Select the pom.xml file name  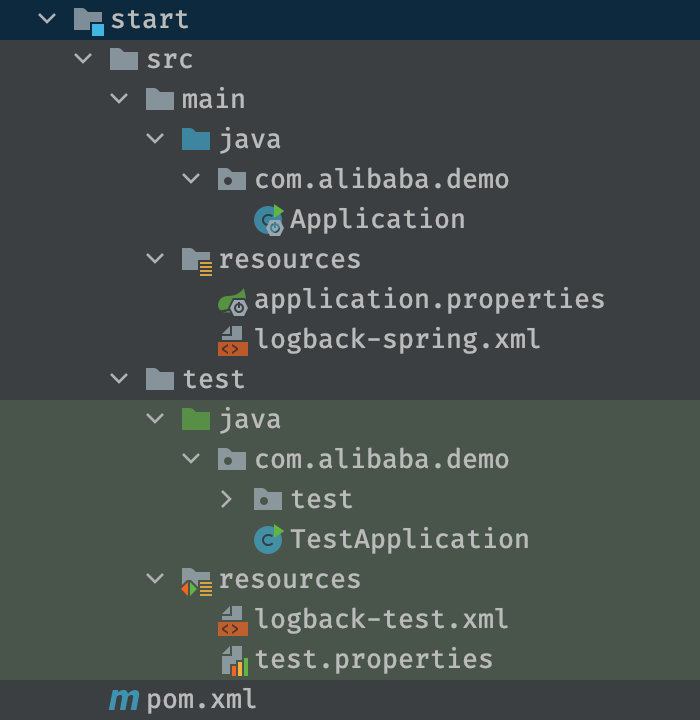[x=201, y=701]
